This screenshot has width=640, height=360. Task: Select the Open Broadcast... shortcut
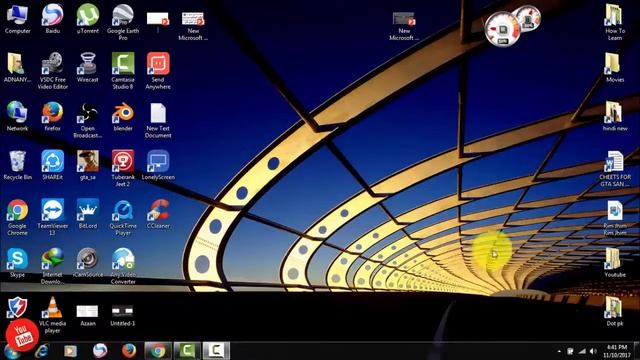pyautogui.click(x=88, y=120)
